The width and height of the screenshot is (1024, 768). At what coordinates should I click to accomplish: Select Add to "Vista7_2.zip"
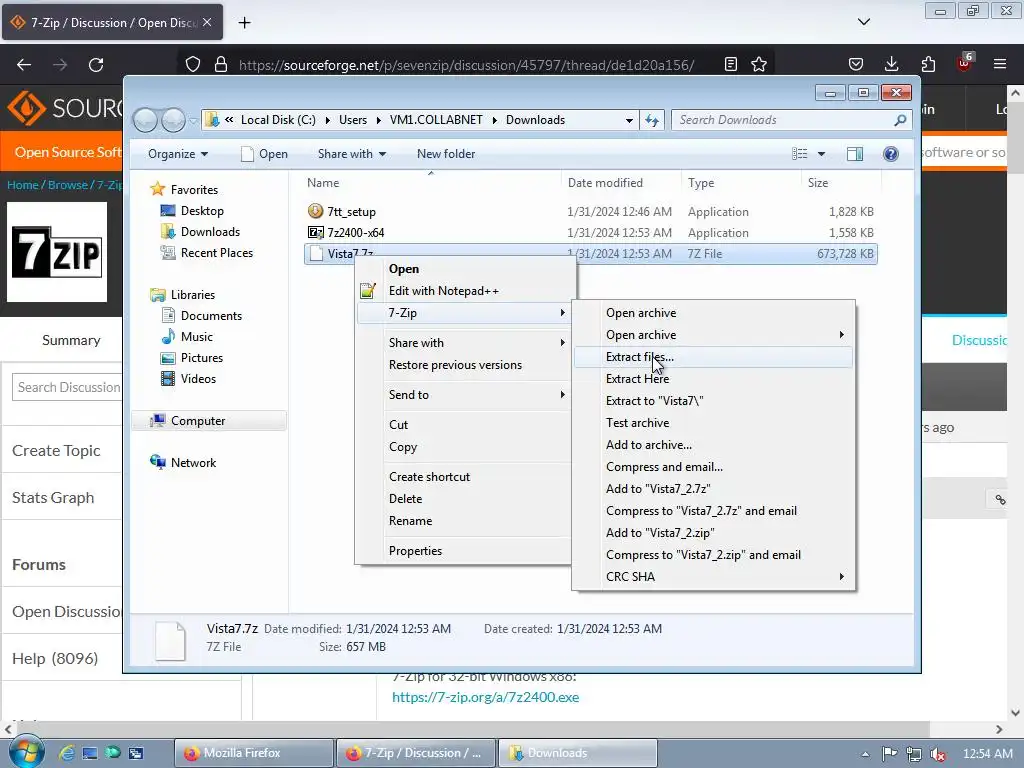713,532
